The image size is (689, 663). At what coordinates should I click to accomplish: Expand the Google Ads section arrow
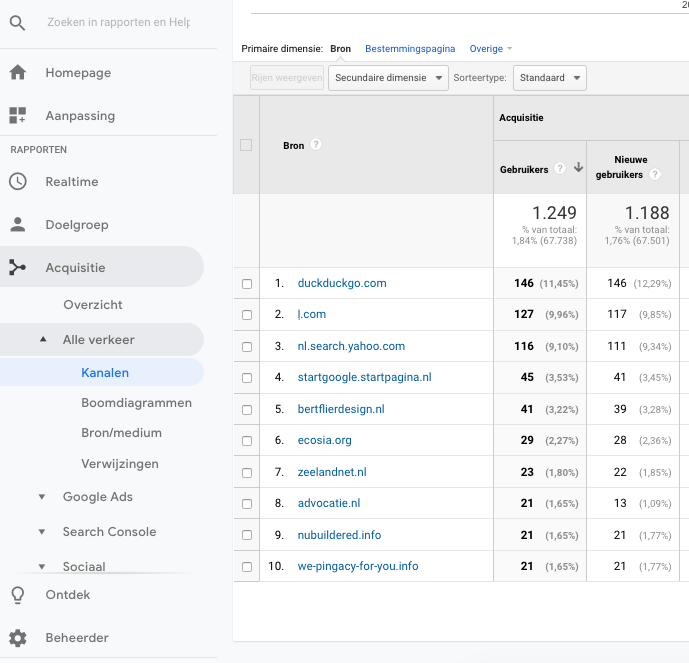coord(42,497)
